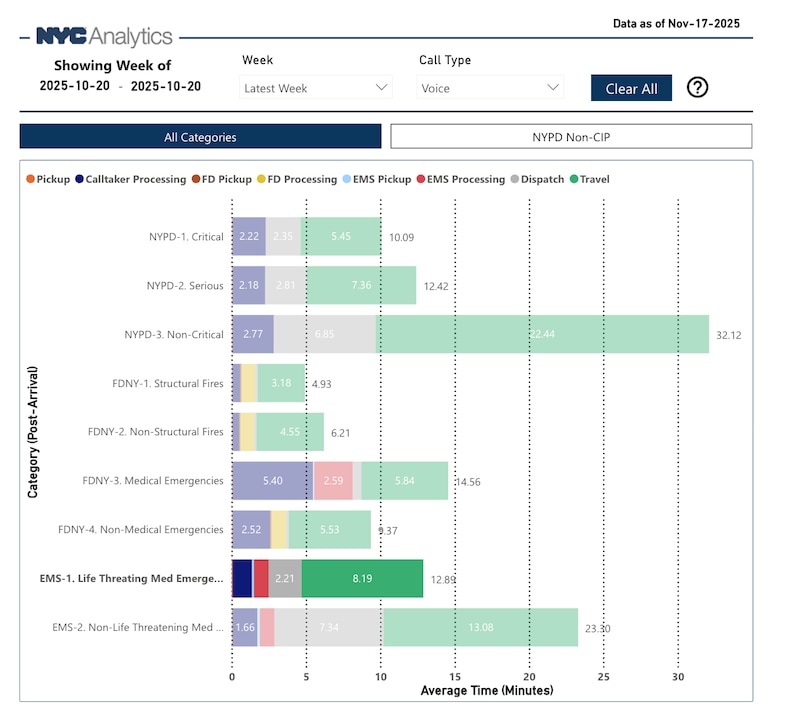This screenshot has height=710, width=800.
Task: Select the EMS Processing legend marker
Action: pyautogui.click(x=420, y=180)
